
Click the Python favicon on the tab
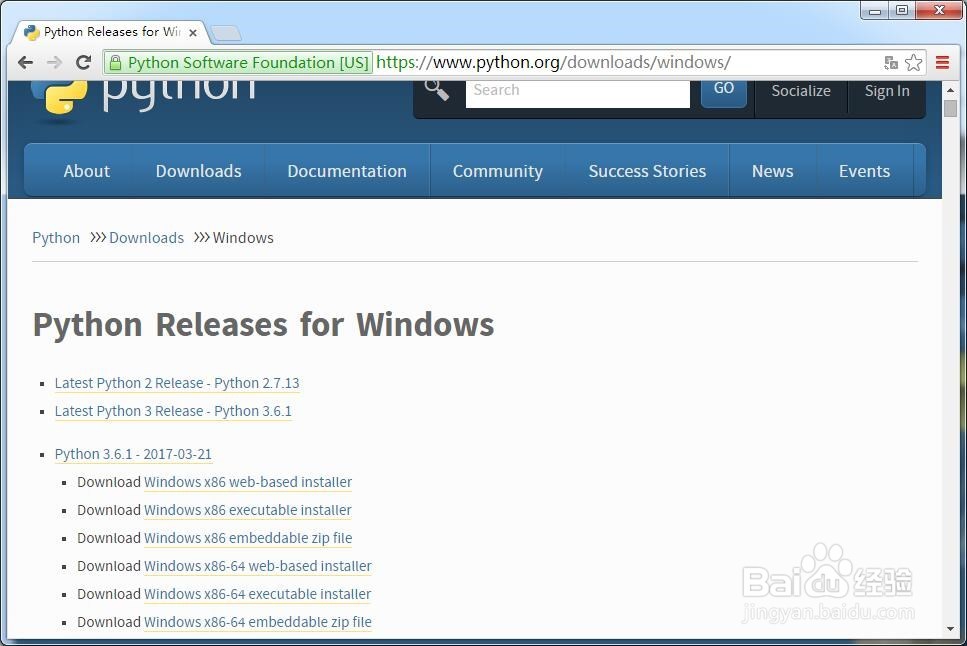[31, 32]
